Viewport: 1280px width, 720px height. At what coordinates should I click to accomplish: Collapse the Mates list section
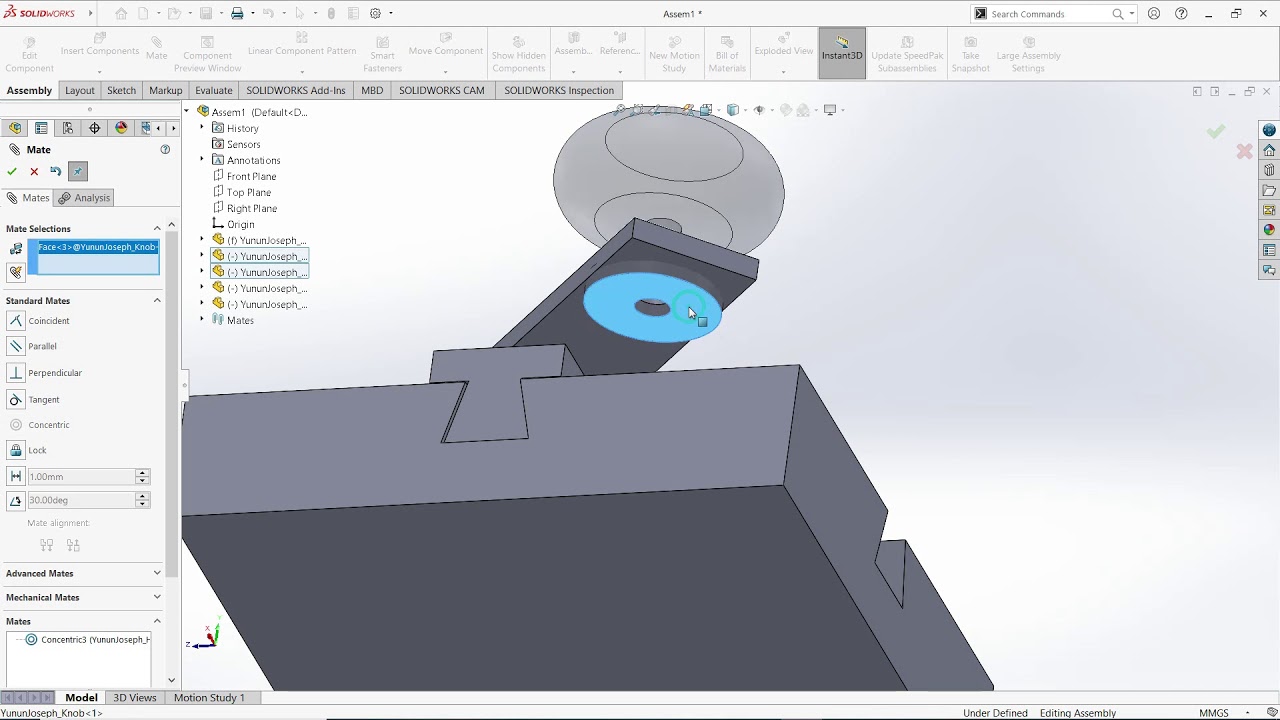pyautogui.click(x=157, y=621)
